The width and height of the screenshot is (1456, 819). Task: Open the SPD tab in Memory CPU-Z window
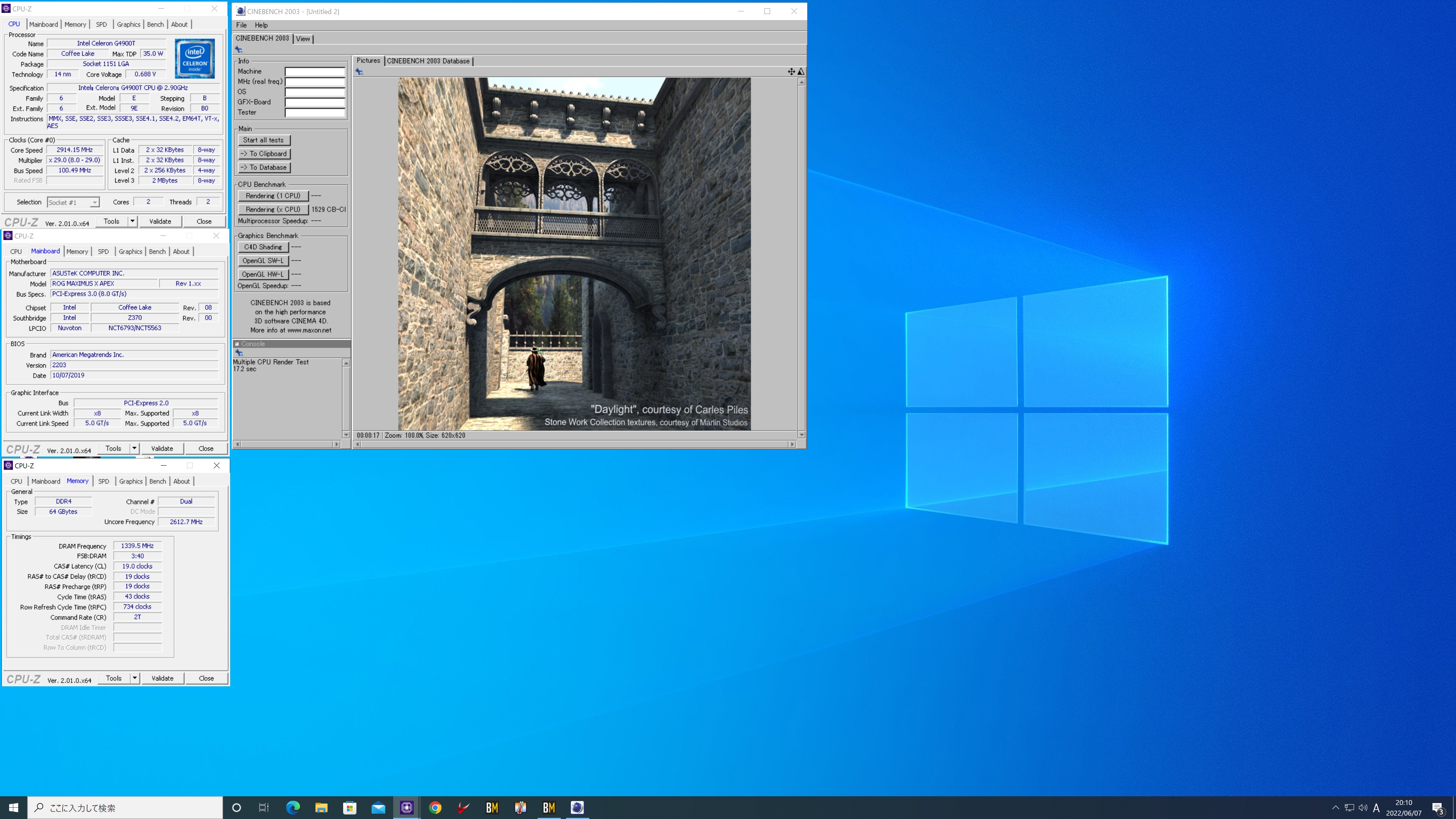coord(104,481)
